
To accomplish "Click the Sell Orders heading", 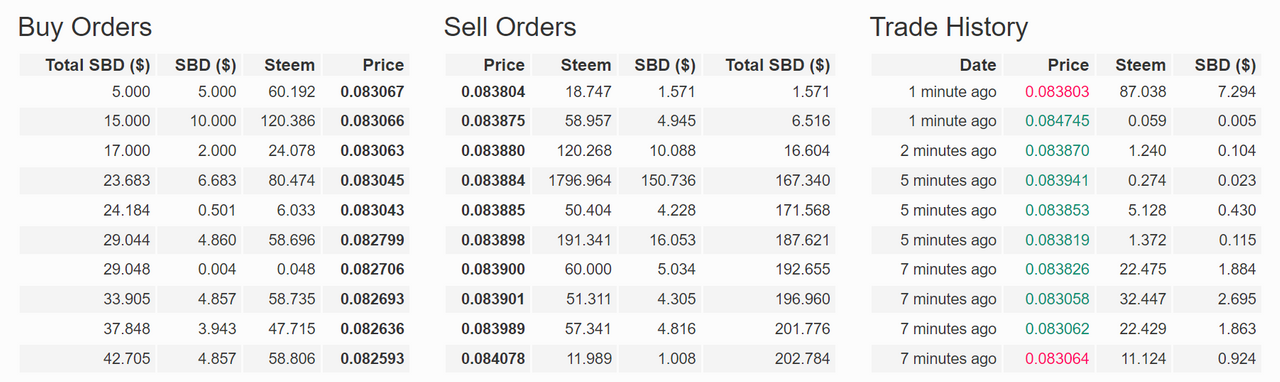I will pos(510,26).
